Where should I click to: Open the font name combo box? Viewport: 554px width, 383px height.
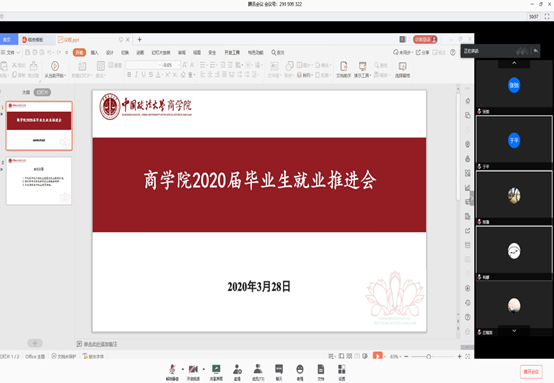pos(143,65)
